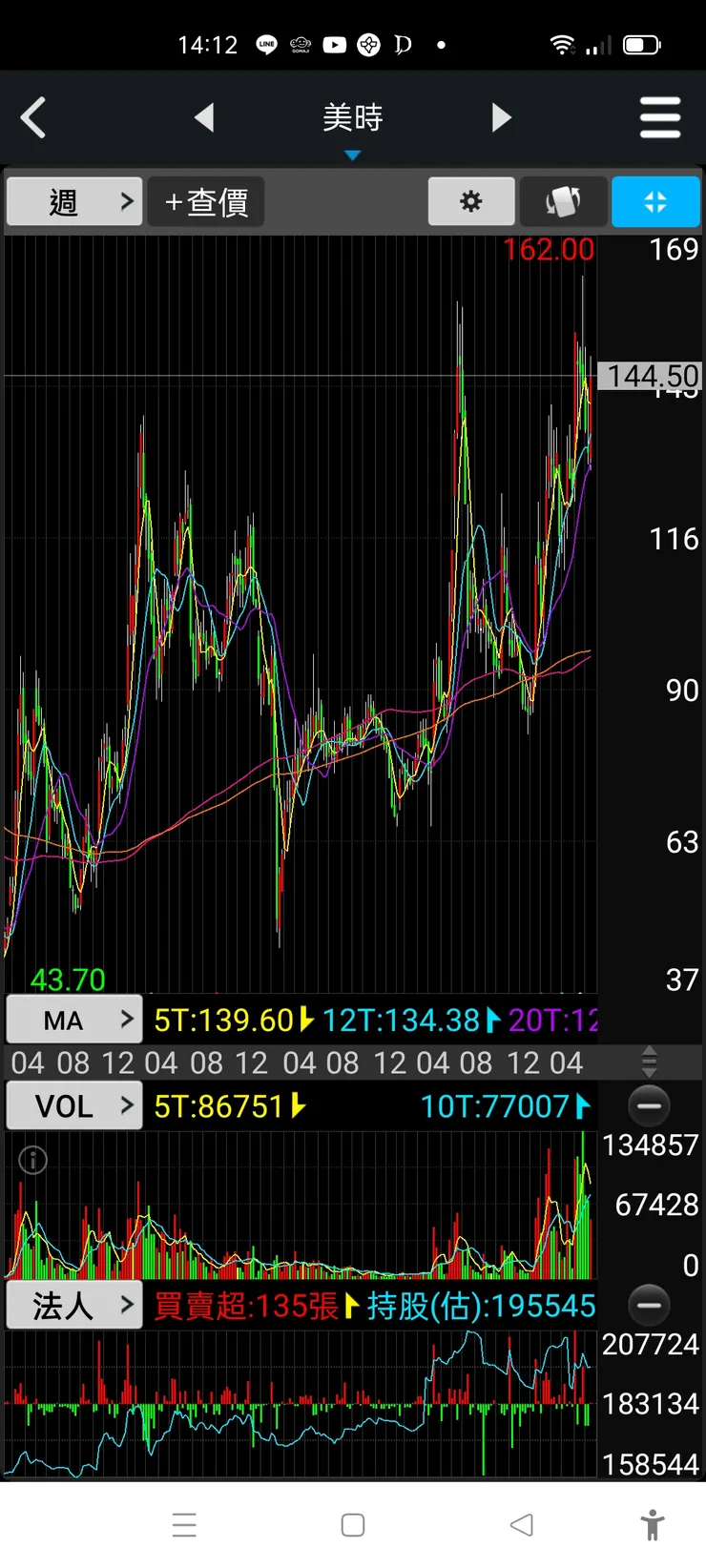Select the 持股(估):195545 value
This screenshot has width=706, height=1568.
[x=481, y=1306]
